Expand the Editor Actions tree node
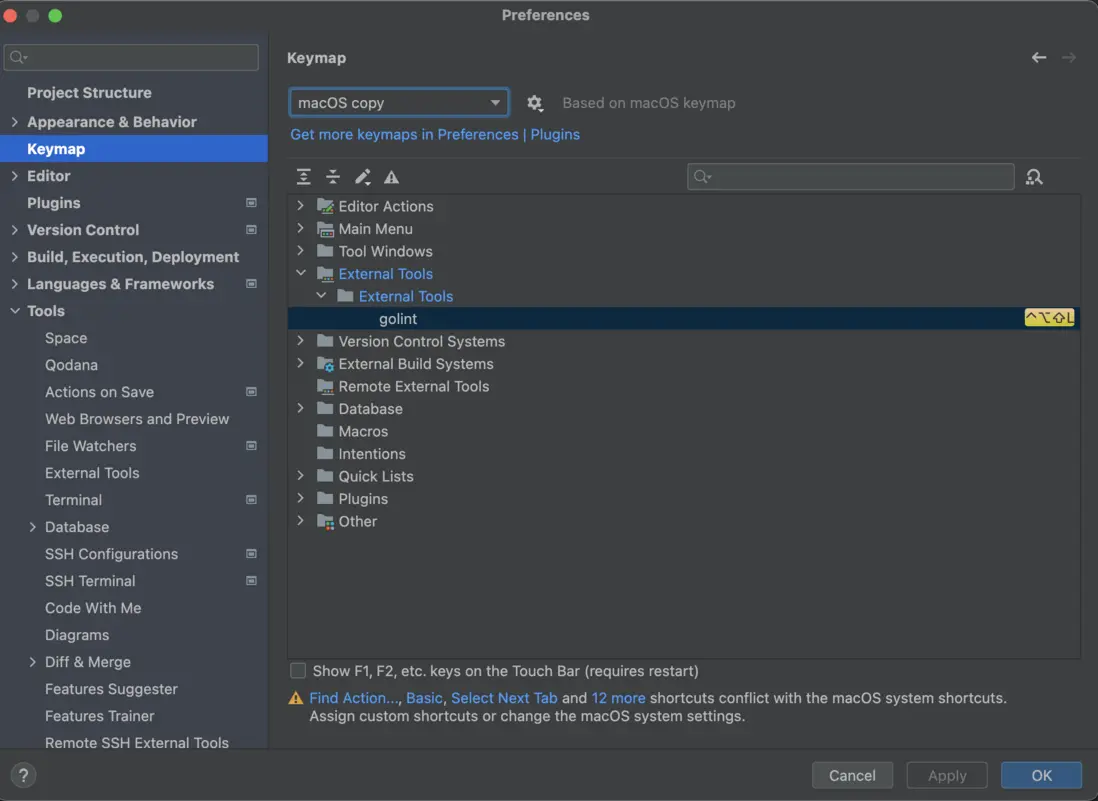Viewport: 1098px width, 801px height. [x=300, y=206]
